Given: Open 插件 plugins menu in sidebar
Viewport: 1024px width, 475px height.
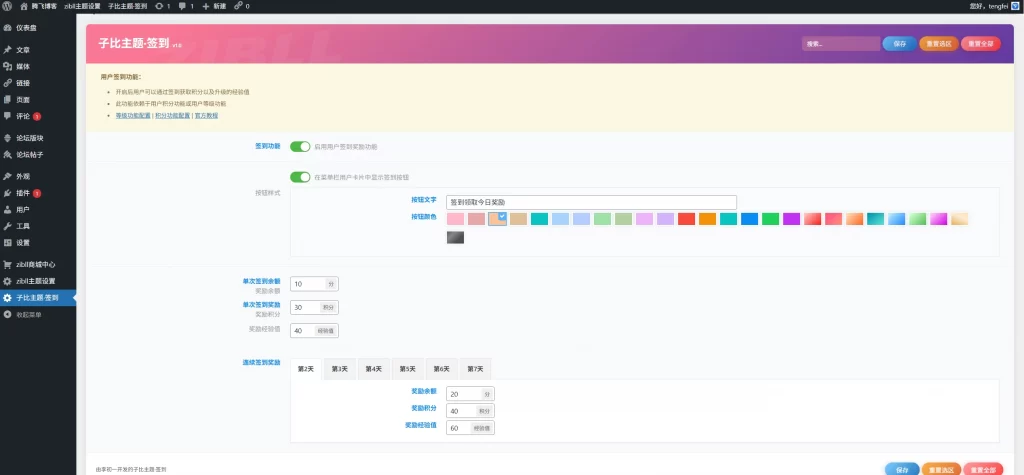Looking at the screenshot, I should (23, 193).
